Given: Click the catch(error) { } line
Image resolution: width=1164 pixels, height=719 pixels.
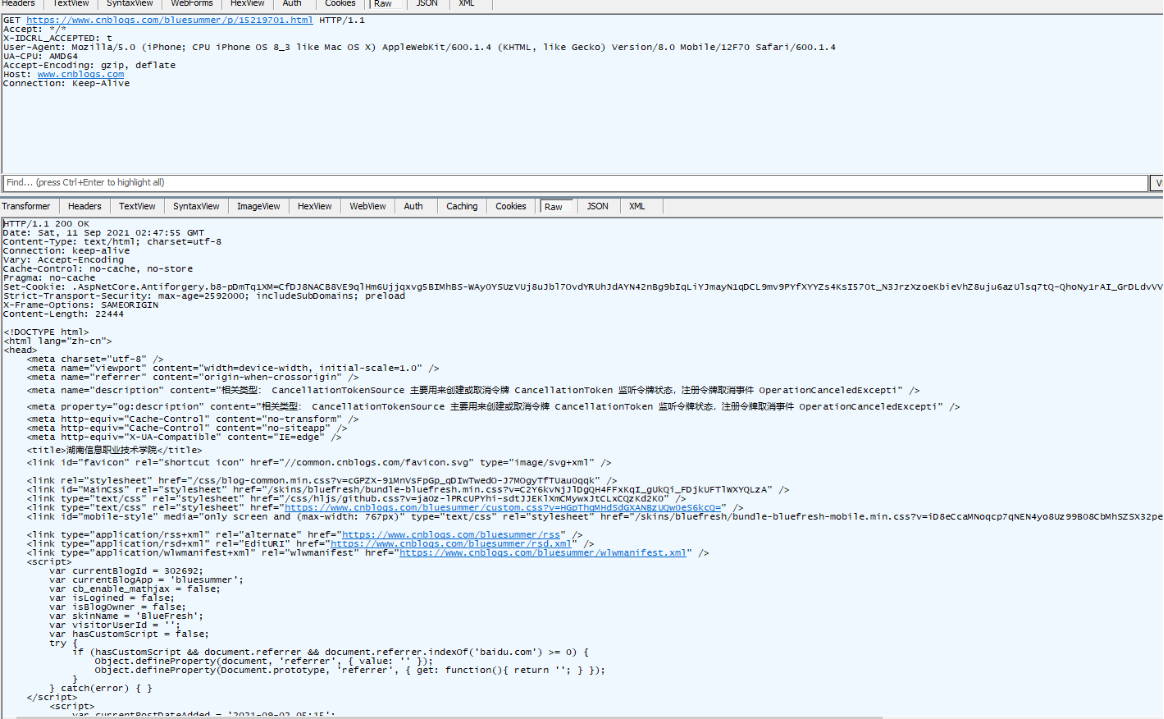Looking at the screenshot, I should coord(101,688).
